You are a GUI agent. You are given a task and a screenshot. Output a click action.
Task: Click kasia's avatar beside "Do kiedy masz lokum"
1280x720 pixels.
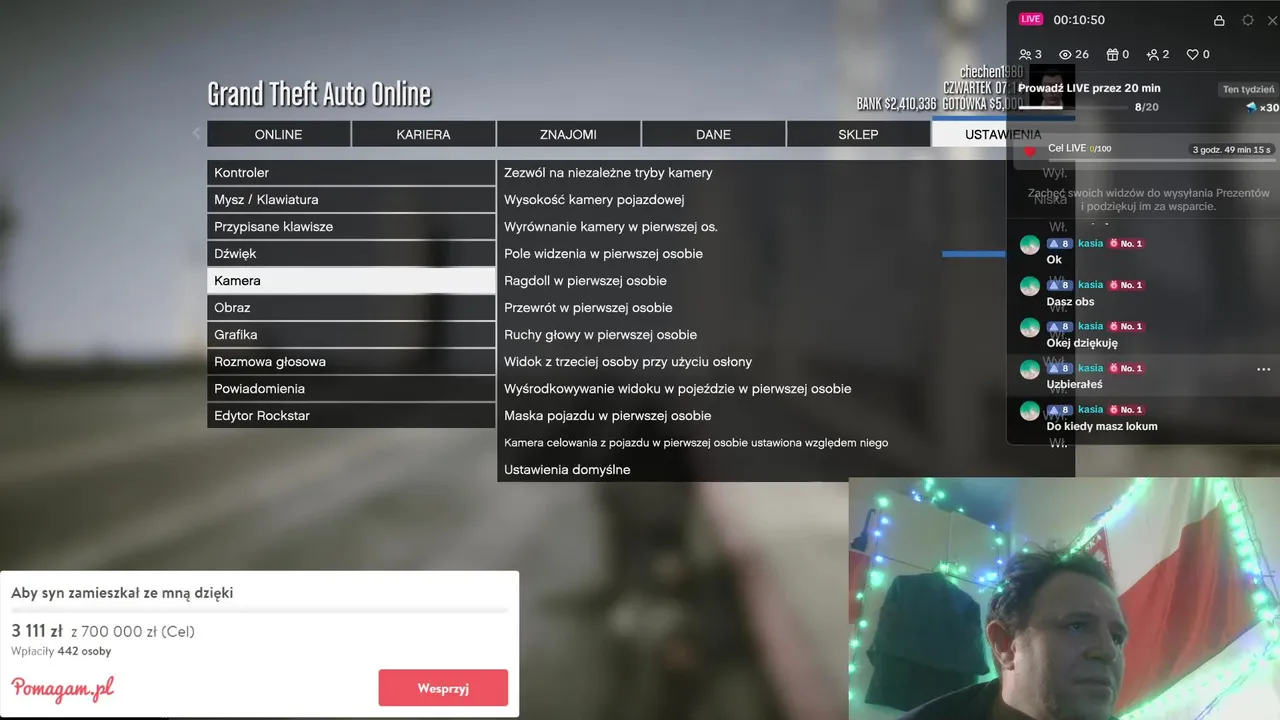[x=1030, y=410]
